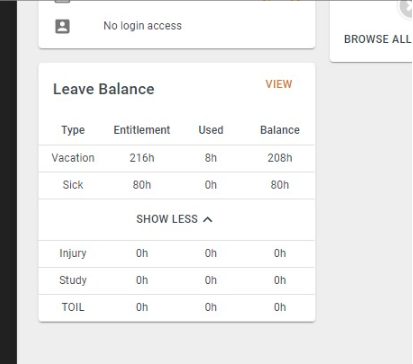The width and height of the screenshot is (413, 364).
Task: Click the BROWSE ALL button
Action: (x=378, y=39)
